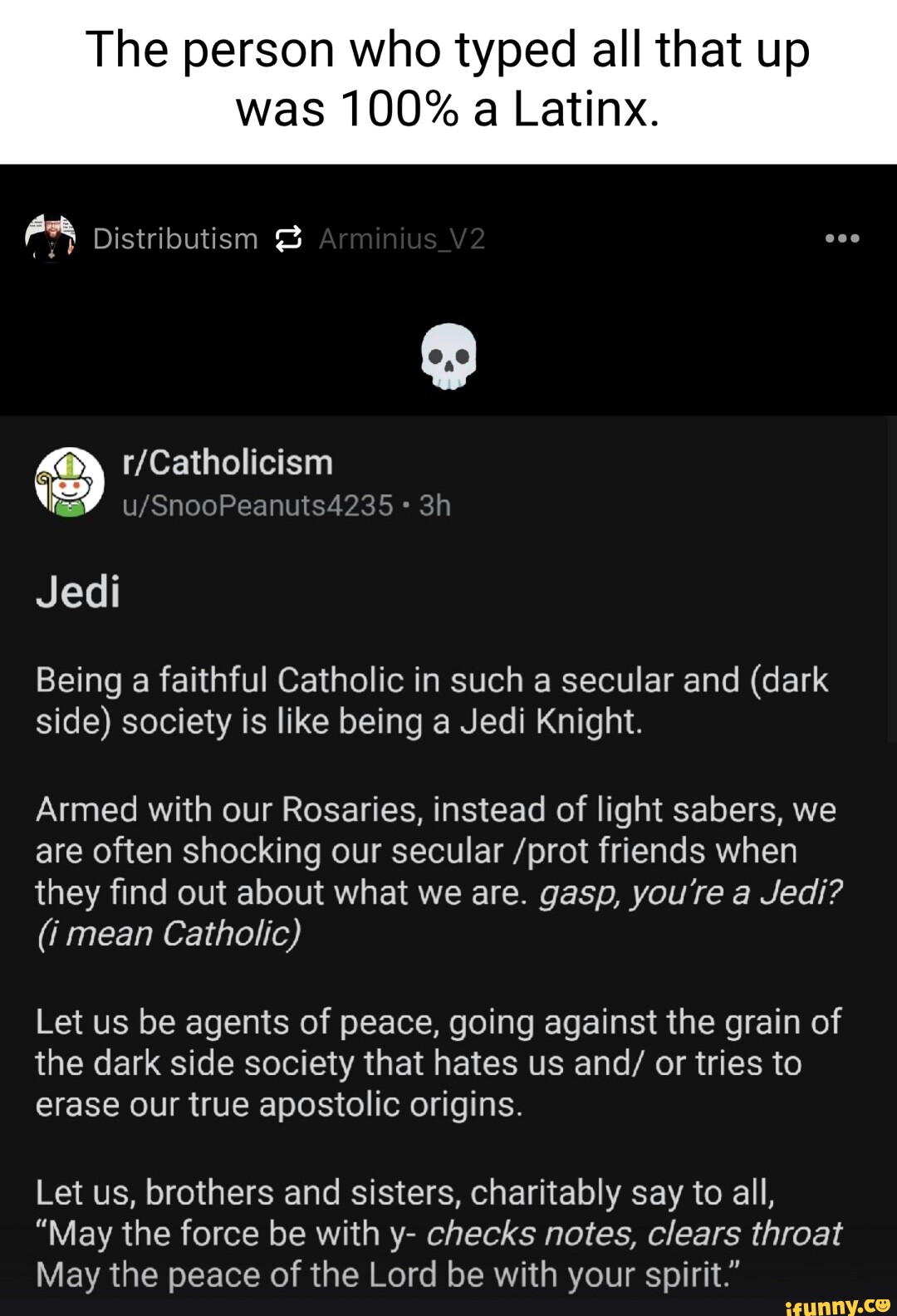Click the skull emoji
The width and height of the screenshot is (897, 1316).
pos(448,356)
